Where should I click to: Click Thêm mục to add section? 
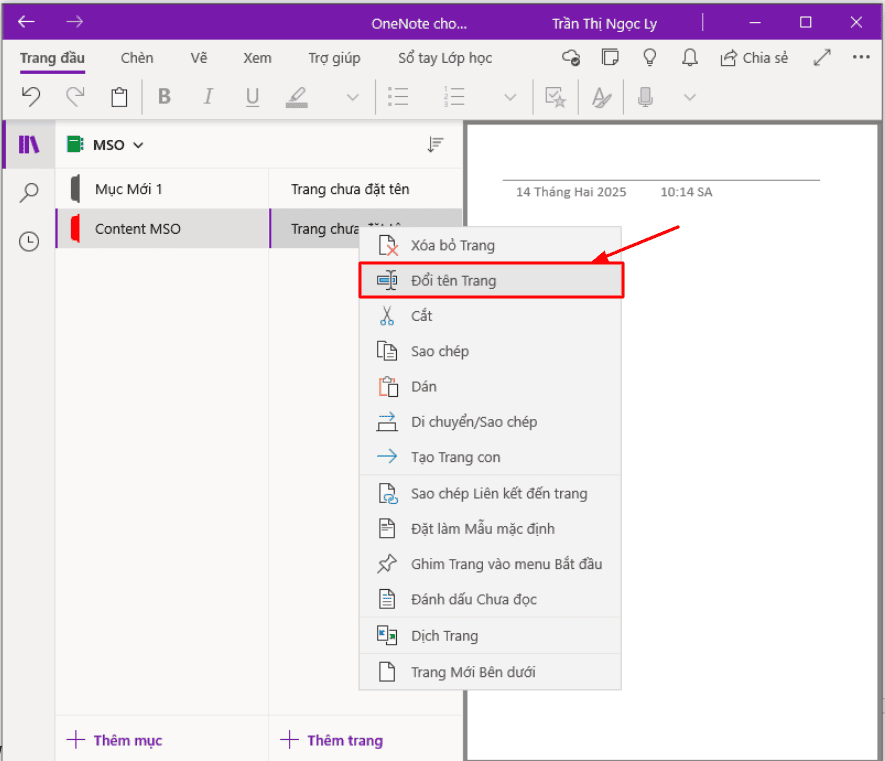click(115, 740)
